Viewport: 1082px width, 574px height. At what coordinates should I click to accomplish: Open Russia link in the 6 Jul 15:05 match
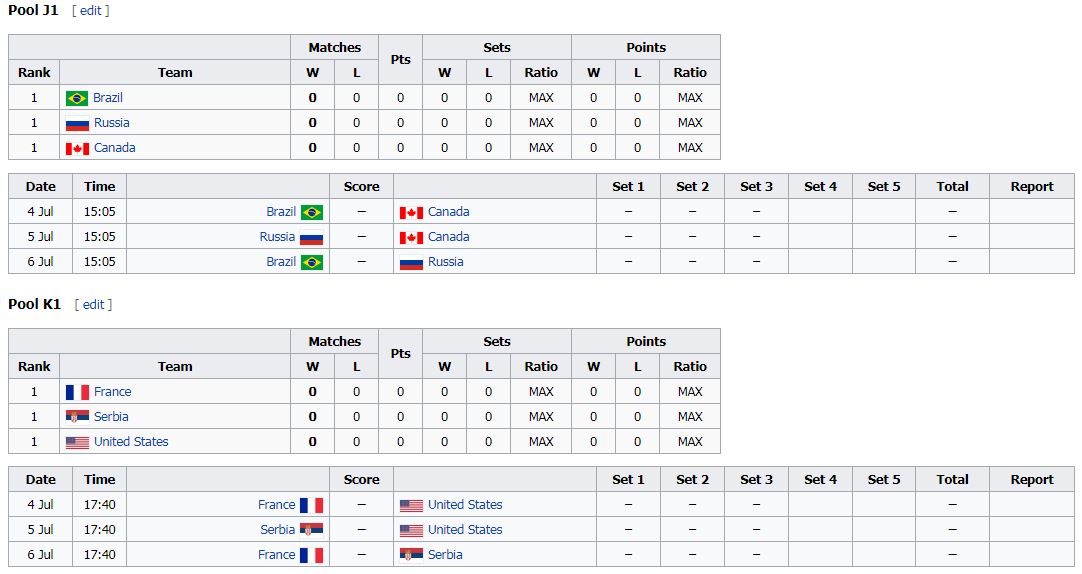(446, 261)
